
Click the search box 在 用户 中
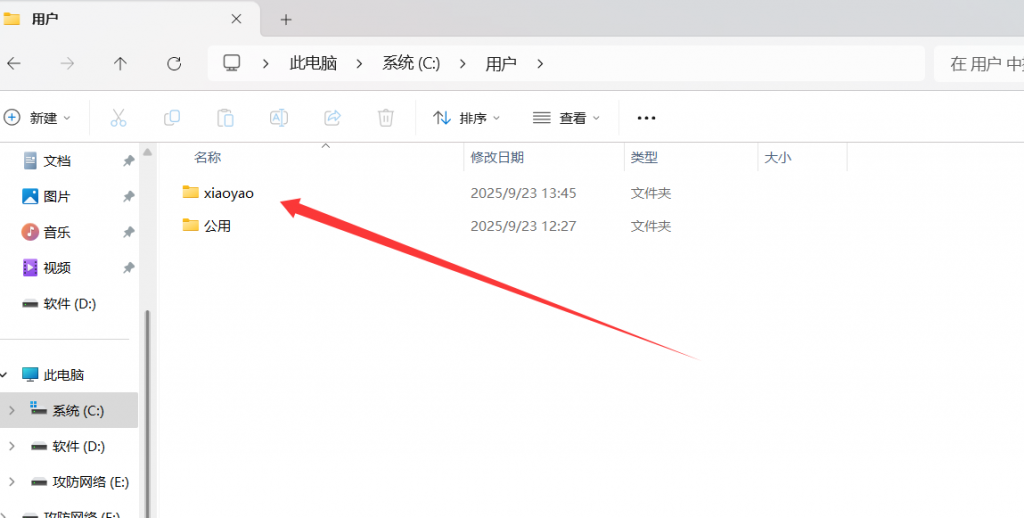click(x=980, y=63)
